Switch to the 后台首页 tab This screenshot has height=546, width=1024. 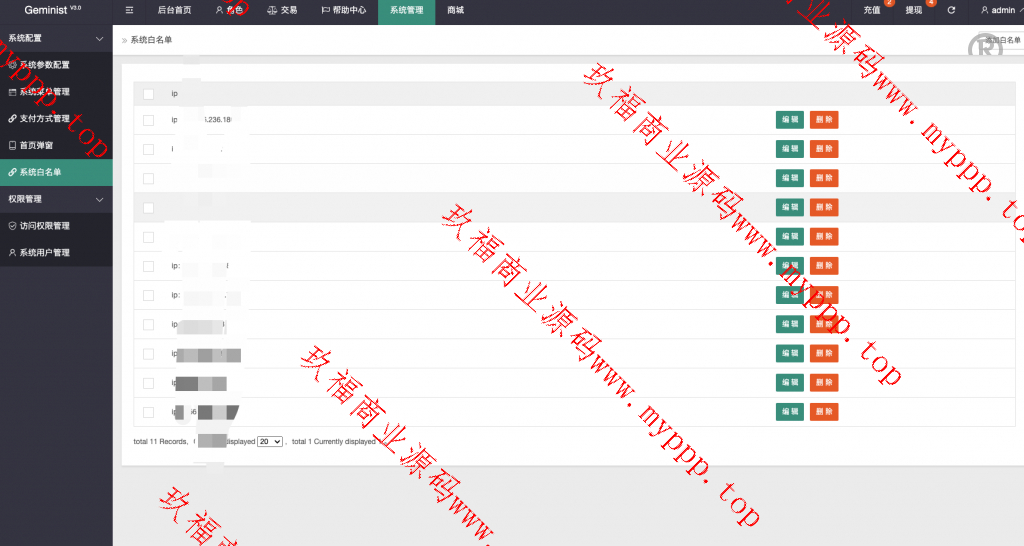[x=174, y=10]
